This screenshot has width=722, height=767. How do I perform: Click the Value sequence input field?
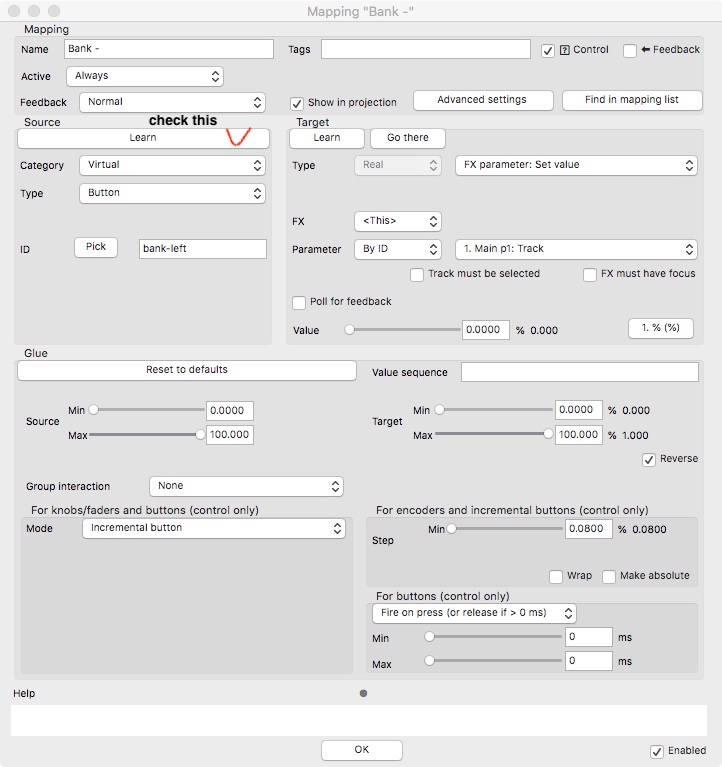[x=580, y=372]
